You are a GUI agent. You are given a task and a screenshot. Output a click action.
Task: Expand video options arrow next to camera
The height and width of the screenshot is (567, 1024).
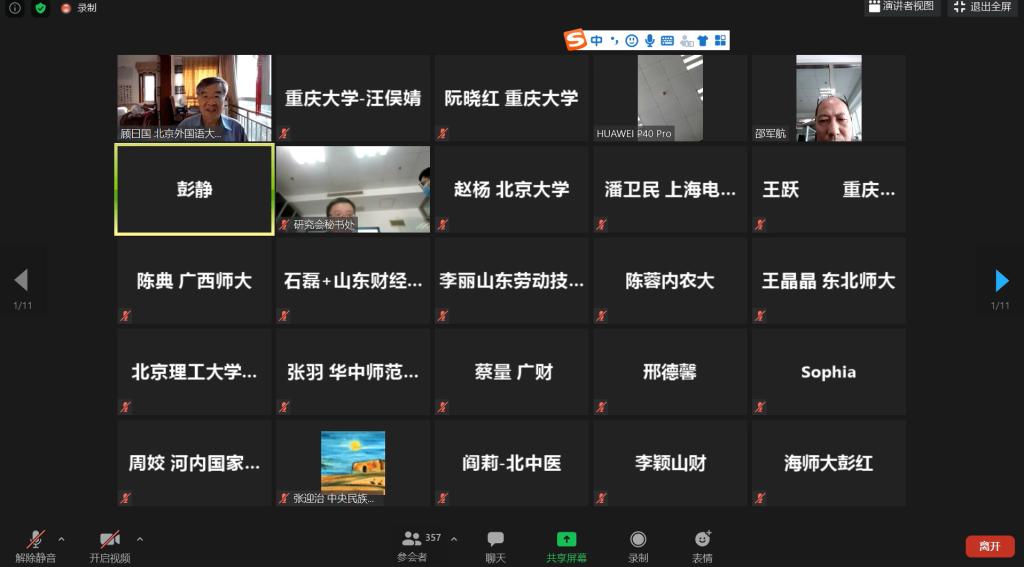point(140,539)
